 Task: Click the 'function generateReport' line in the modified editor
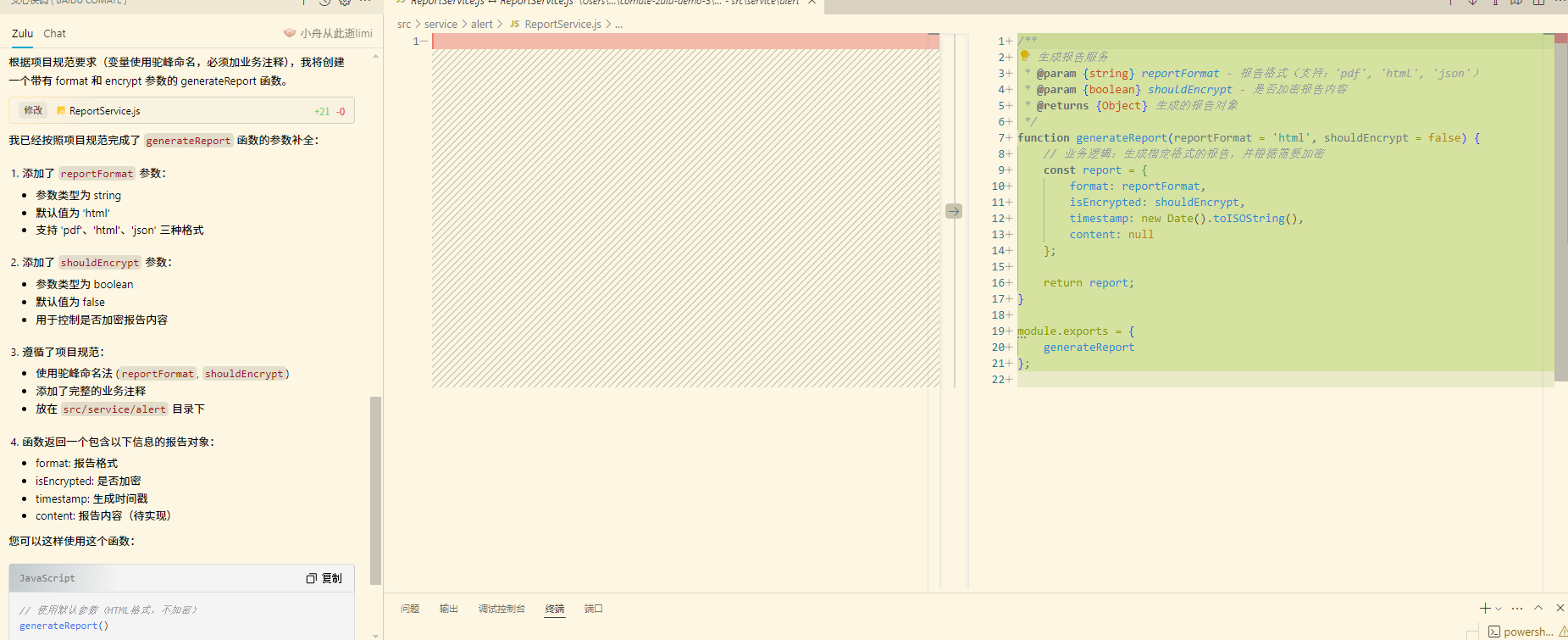tap(1249, 137)
